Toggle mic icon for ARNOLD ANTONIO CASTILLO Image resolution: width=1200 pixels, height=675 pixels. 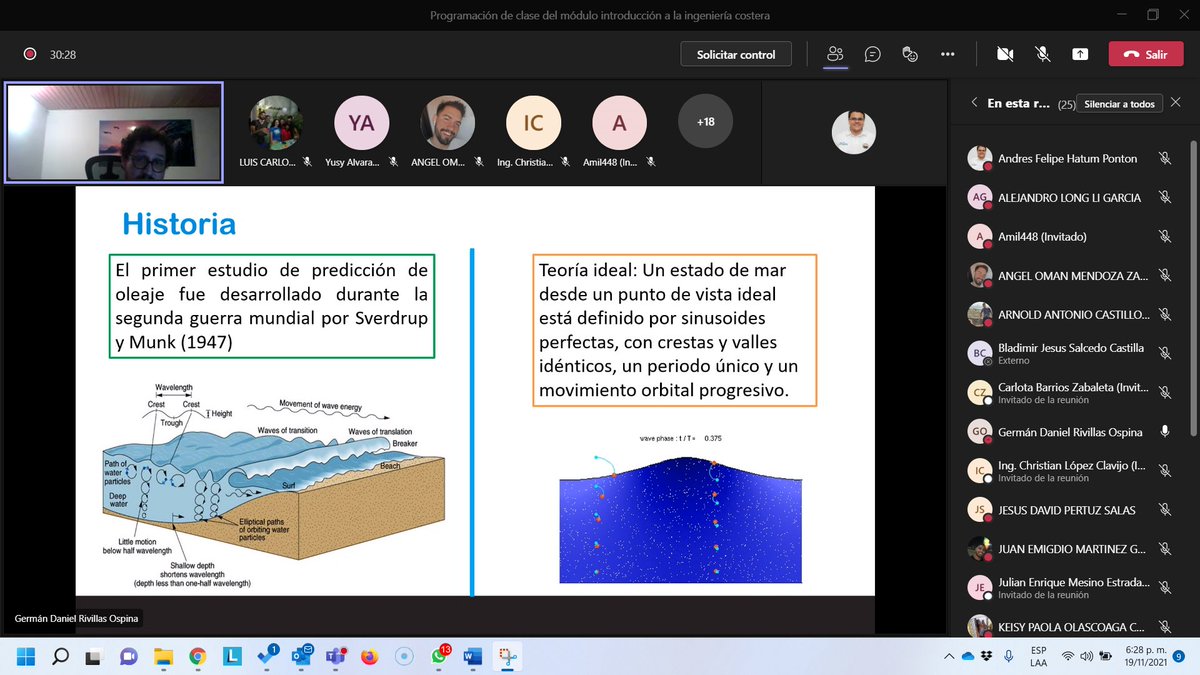click(x=1165, y=314)
